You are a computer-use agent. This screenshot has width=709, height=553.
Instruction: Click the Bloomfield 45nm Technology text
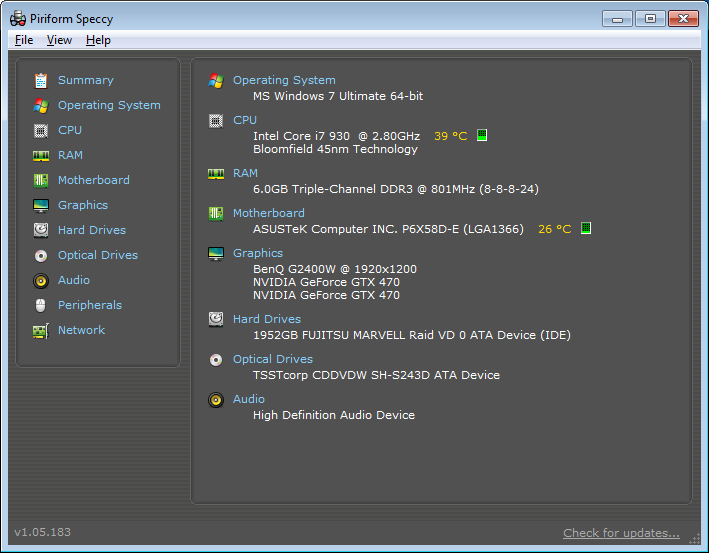[335, 150]
